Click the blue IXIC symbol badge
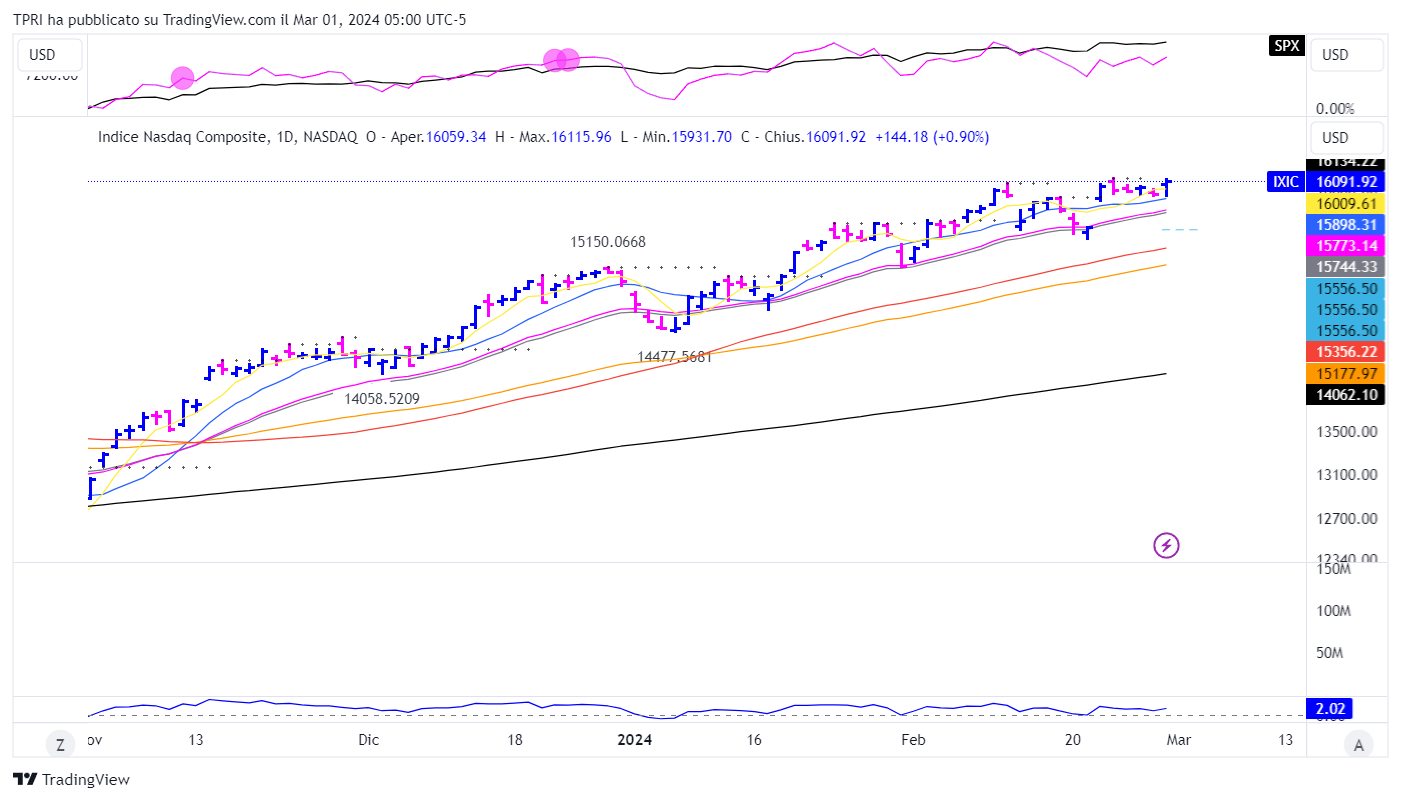 (x=1285, y=182)
